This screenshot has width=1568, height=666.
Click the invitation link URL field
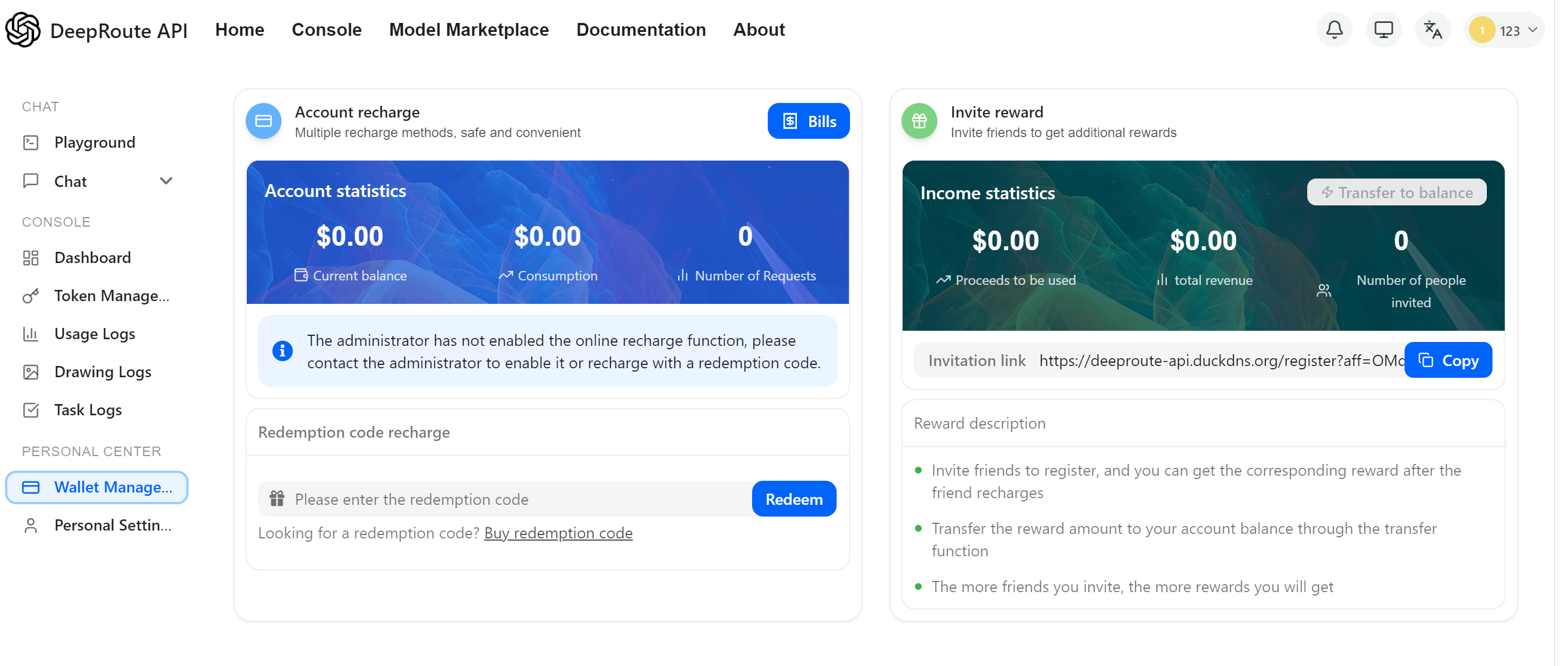(x=1221, y=360)
